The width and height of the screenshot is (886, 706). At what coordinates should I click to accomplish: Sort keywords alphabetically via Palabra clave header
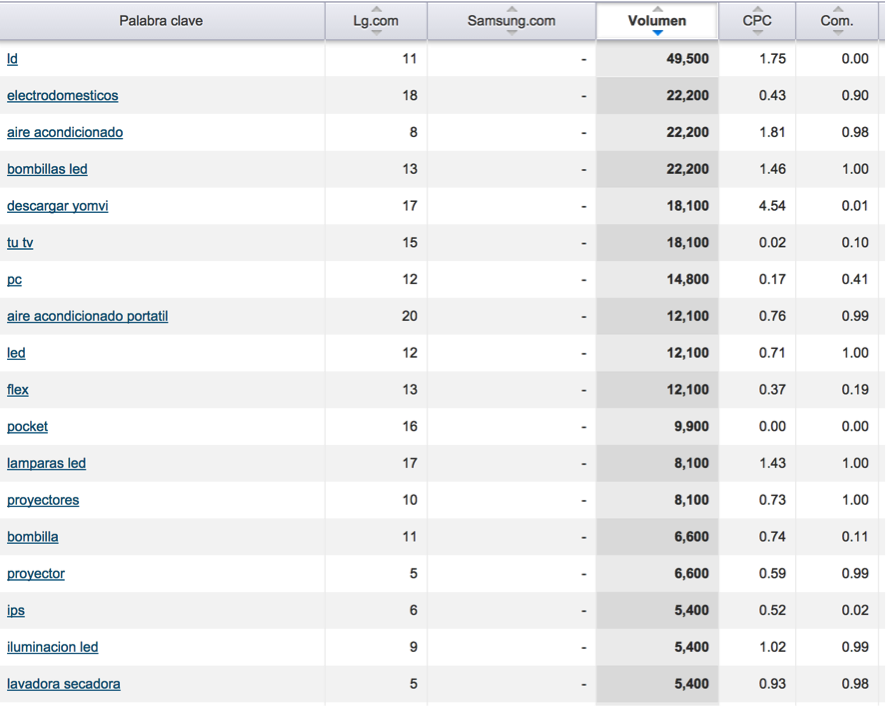(161, 20)
